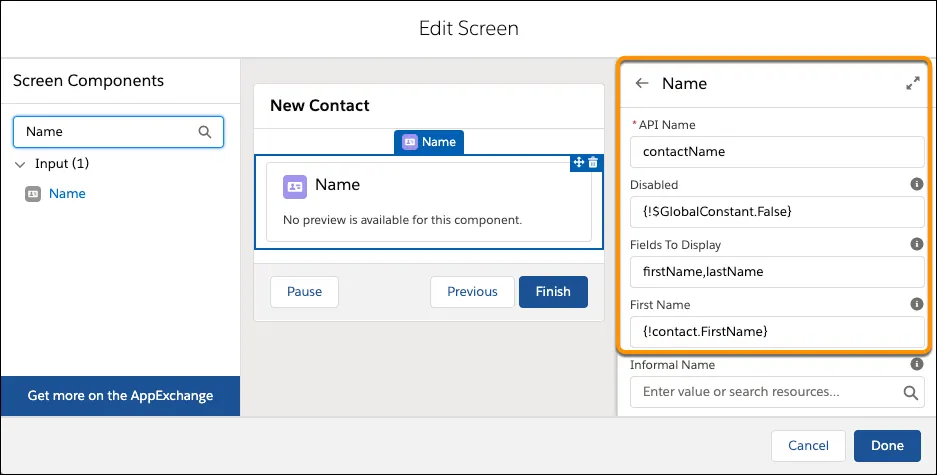Open info tooltip for Fields To Display
The image size is (937, 475).
[916, 244]
